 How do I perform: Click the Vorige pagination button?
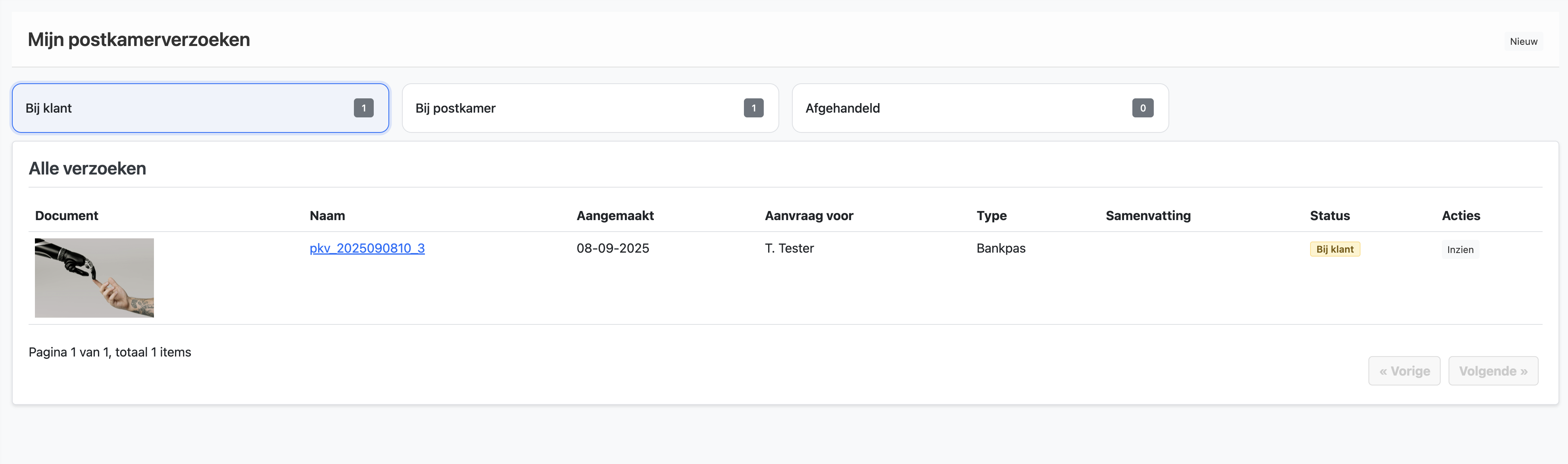coord(1404,371)
